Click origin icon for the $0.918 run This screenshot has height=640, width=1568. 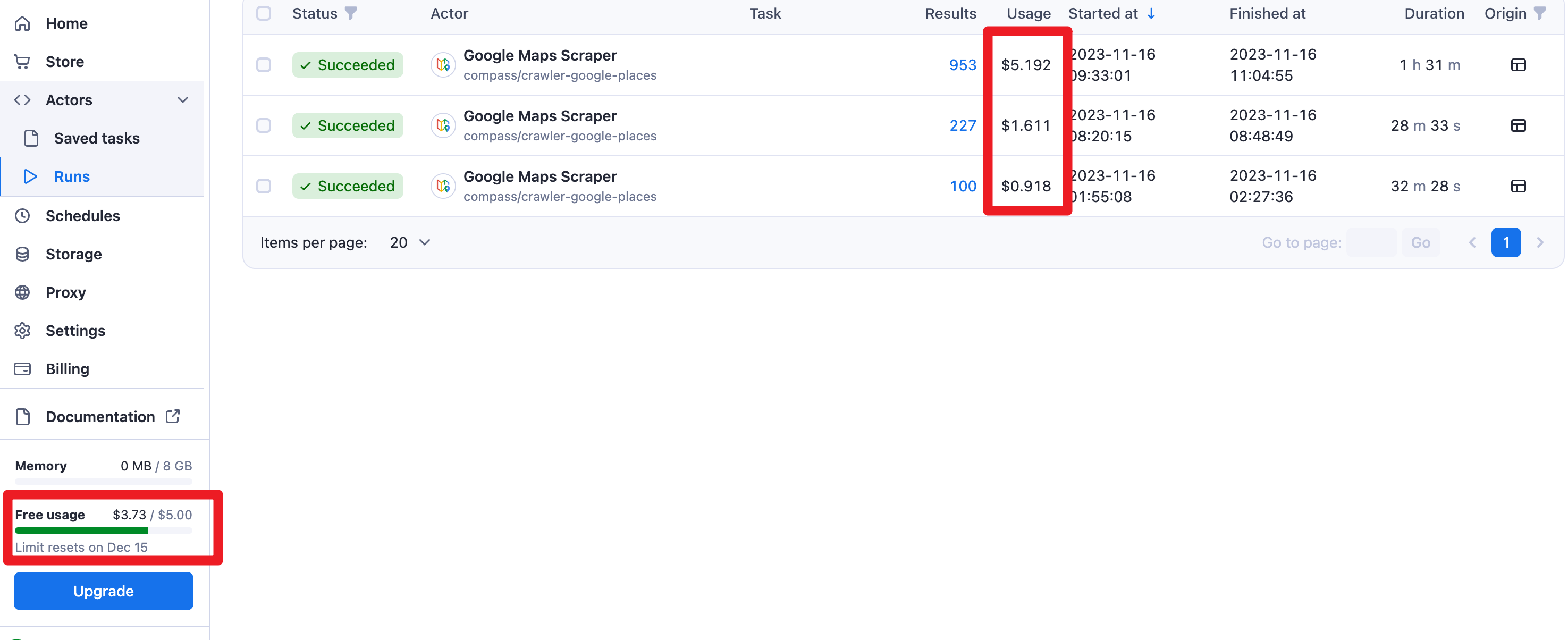1518,187
